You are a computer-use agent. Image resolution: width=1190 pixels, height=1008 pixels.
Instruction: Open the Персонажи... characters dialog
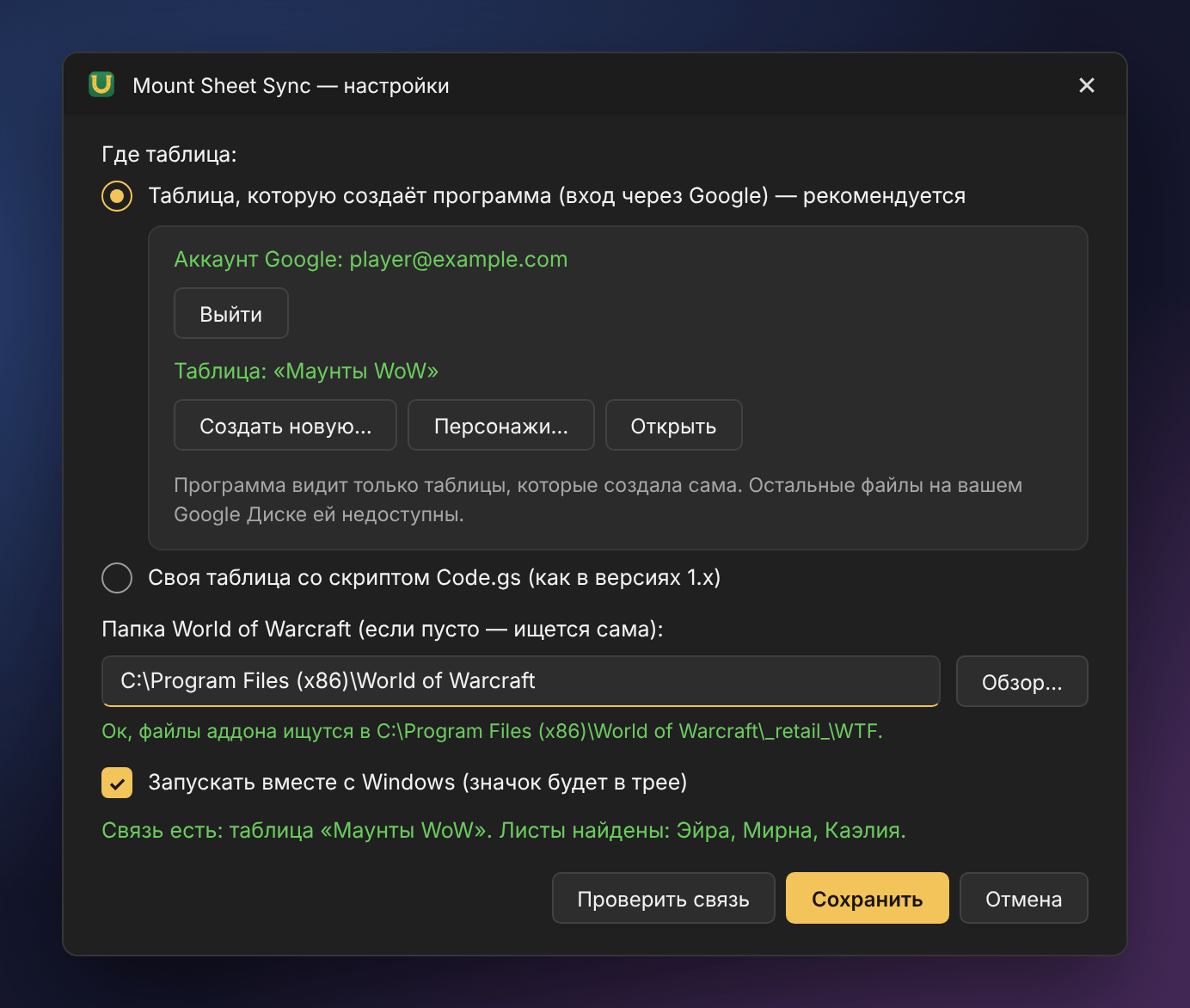click(x=501, y=426)
